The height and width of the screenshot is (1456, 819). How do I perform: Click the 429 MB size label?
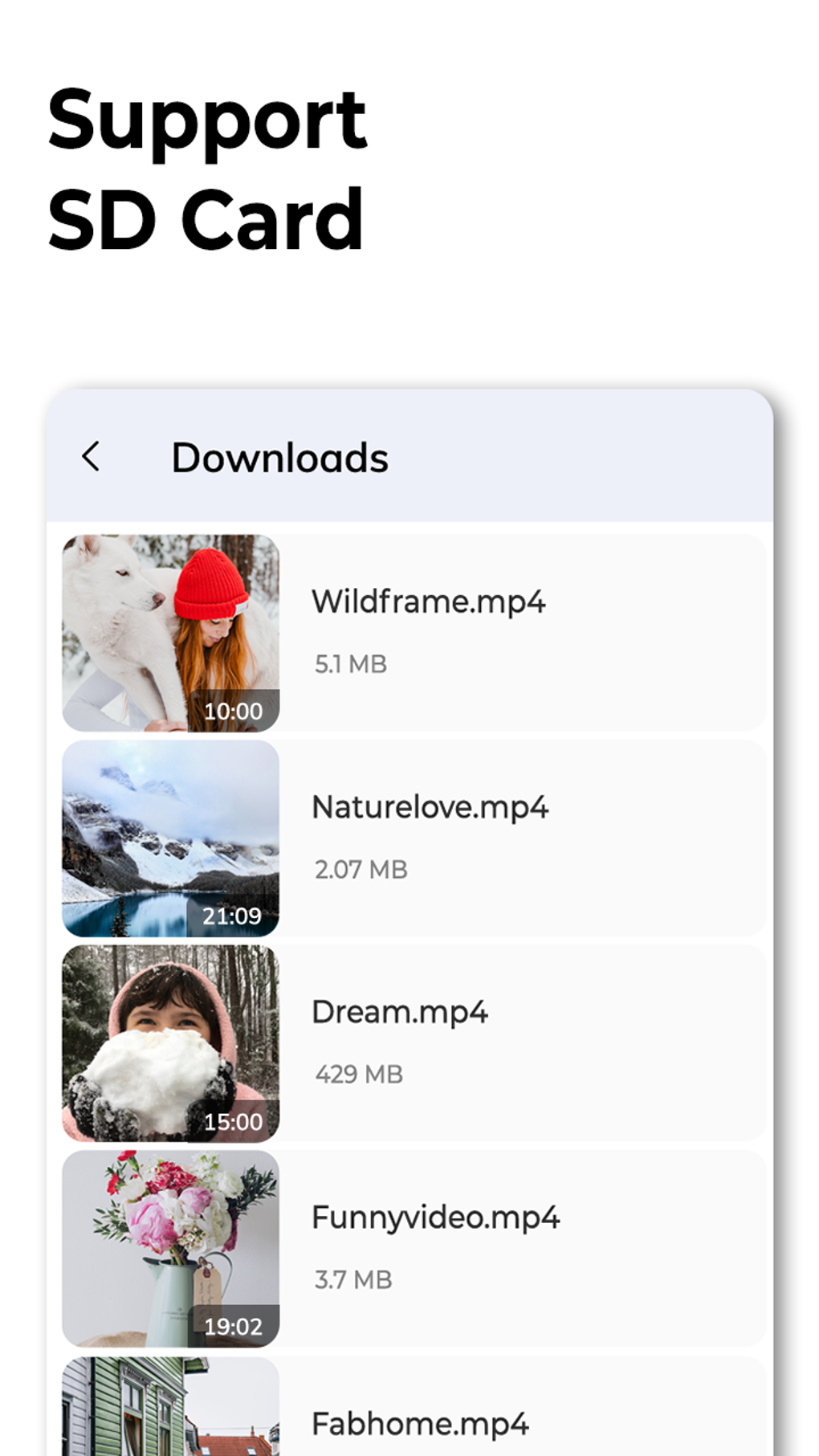pyautogui.click(x=359, y=1075)
